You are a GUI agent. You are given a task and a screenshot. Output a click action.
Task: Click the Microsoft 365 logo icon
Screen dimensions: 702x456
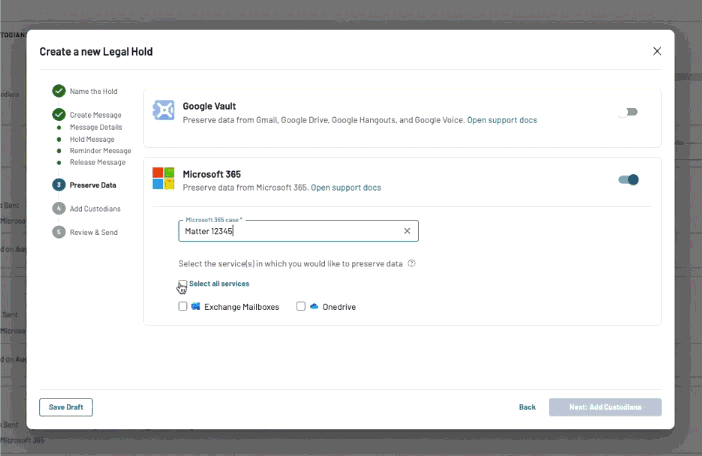point(163,179)
